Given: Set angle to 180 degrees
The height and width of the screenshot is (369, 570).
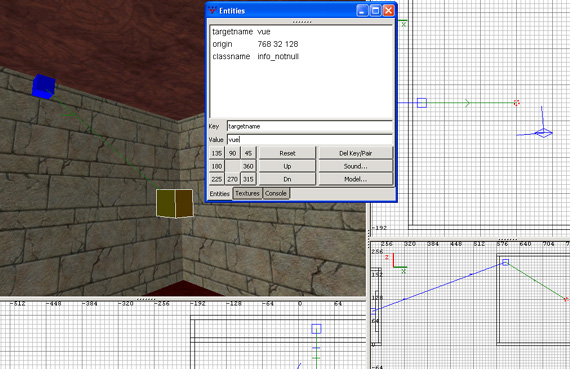Looking at the screenshot, I should (x=217, y=166).
